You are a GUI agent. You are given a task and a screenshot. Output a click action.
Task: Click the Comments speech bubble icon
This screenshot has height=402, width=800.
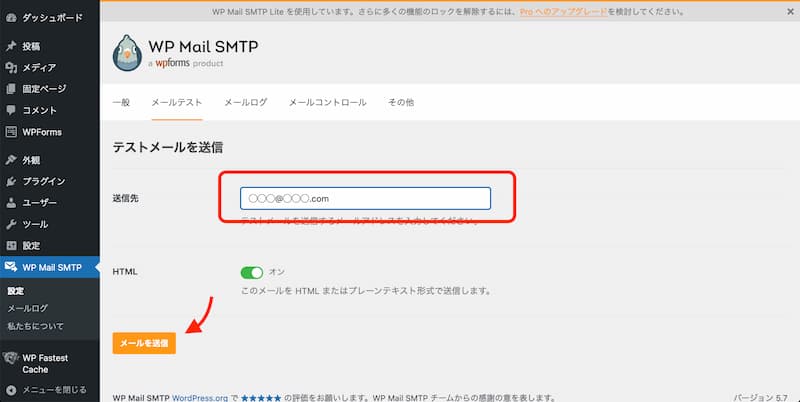(11, 110)
